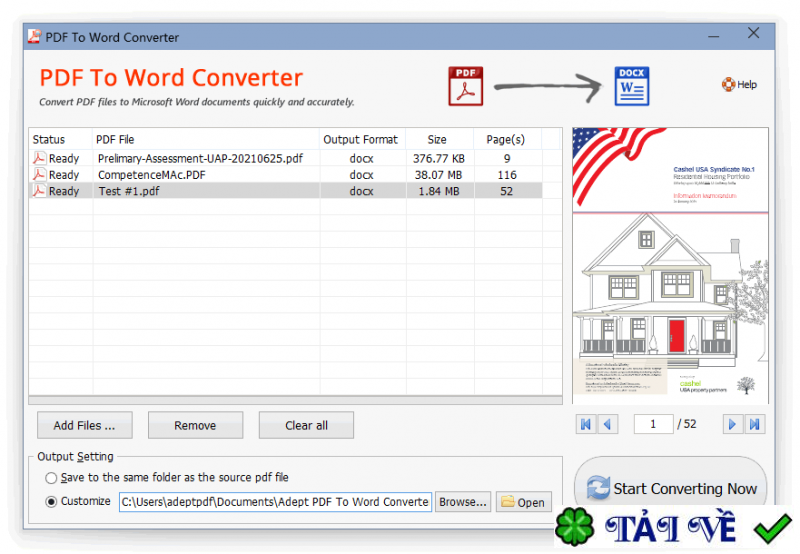Click the green clover icon near Tải Về
The height and width of the screenshot is (554, 800).
pyautogui.click(x=575, y=527)
